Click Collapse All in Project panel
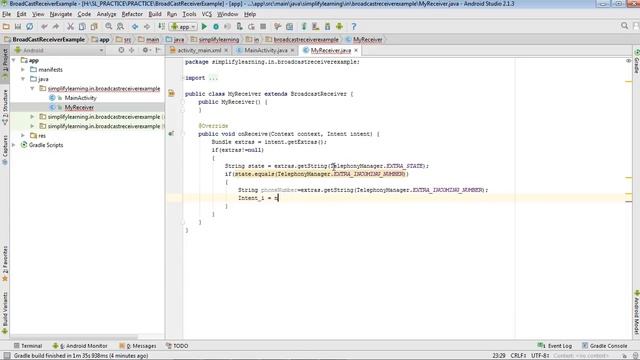The width and height of the screenshot is (640, 360). coord(131,50)
